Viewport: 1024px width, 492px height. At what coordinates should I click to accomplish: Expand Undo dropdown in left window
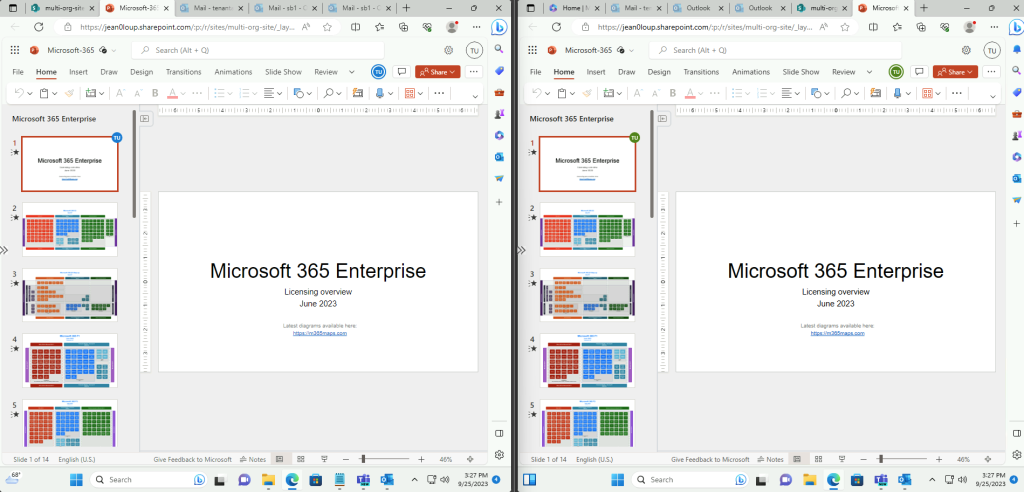[30, 93]
